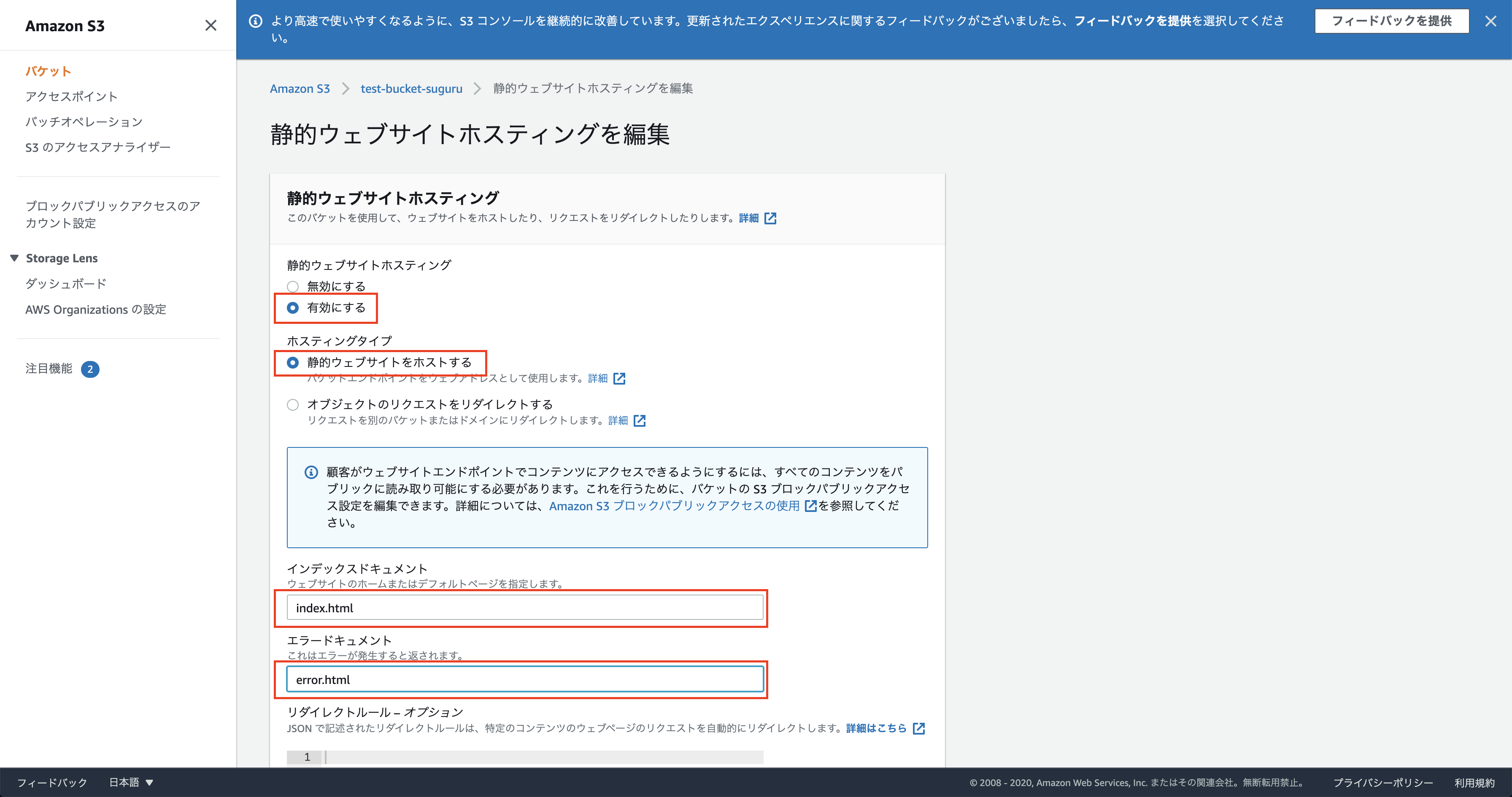This screenshot has width=1512, height=797.
Task: Click external link icon after block public access link
Action: coord(810,506)
